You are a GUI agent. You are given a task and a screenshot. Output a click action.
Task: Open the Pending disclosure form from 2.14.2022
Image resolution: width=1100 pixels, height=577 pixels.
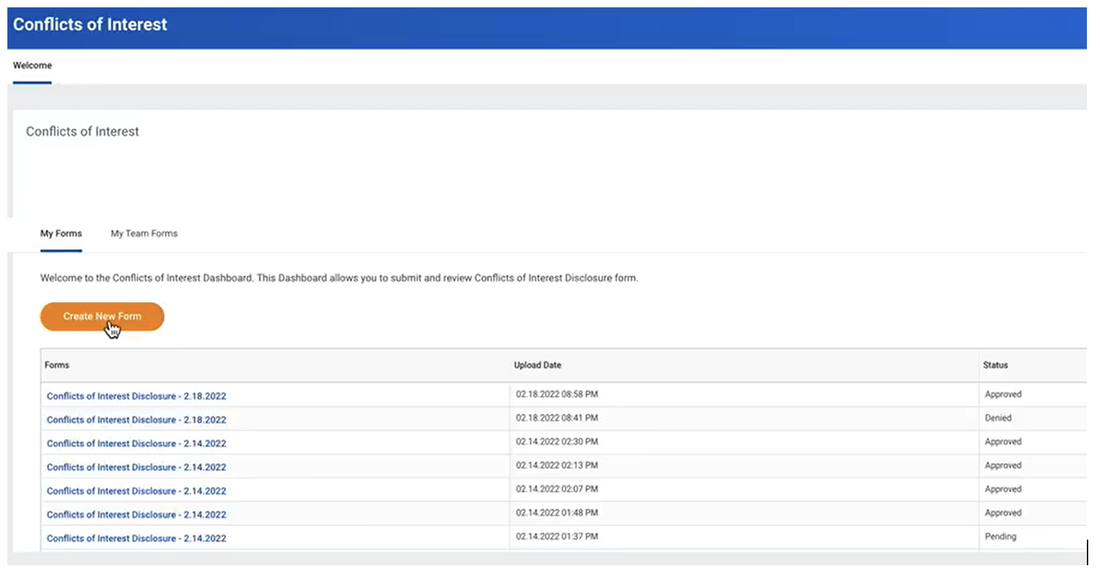pyautogui.click(x=135, y=538)
